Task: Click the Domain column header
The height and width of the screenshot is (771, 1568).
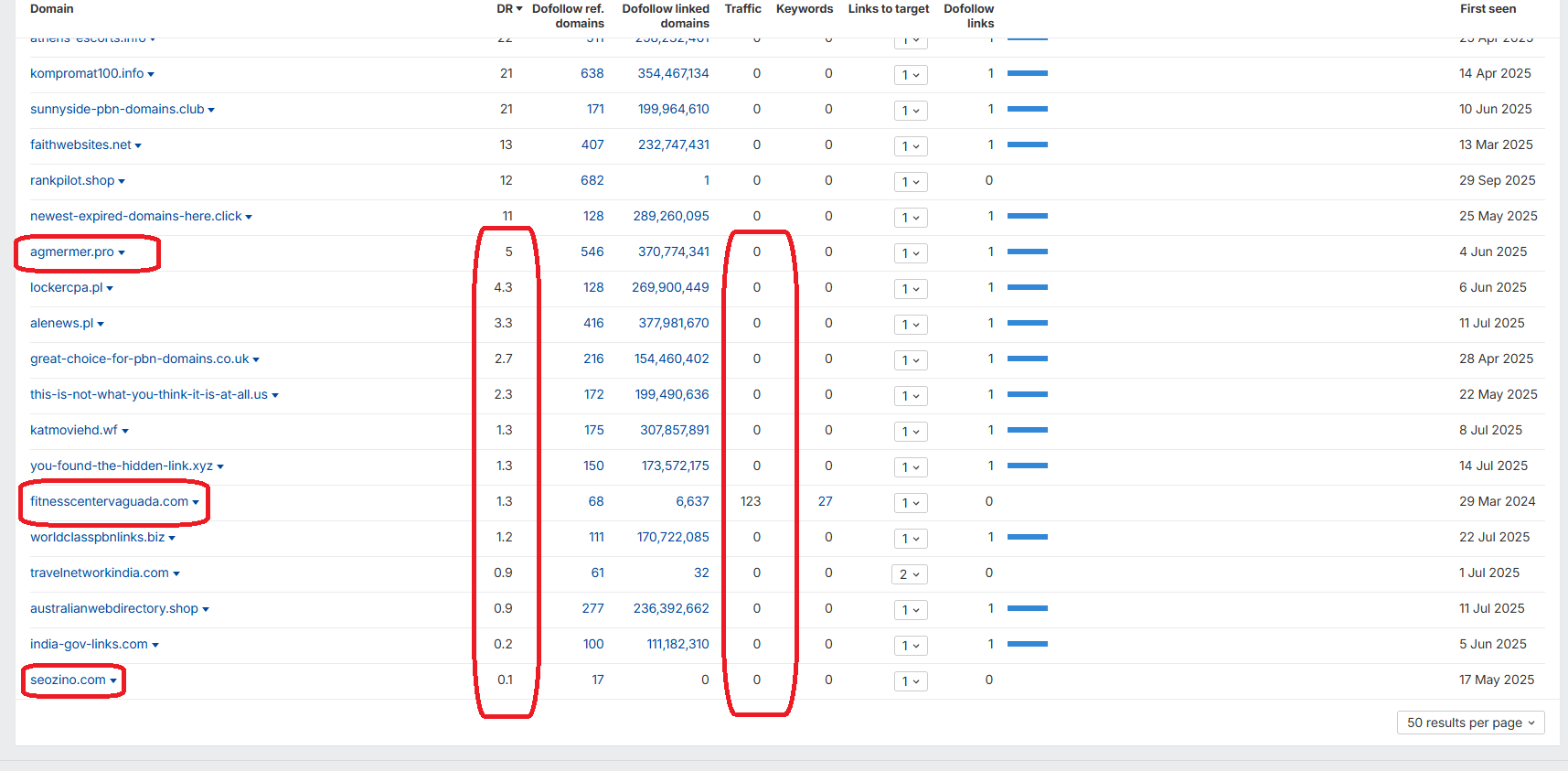Action: point(52,9)
